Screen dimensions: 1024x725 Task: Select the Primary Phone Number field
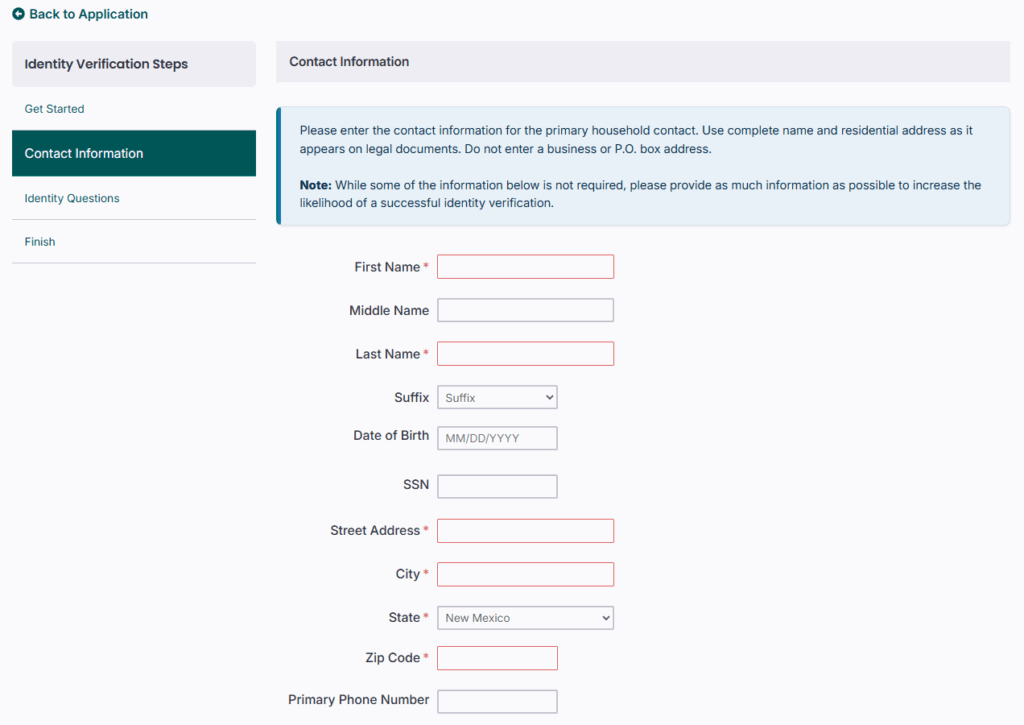[497, 701]
